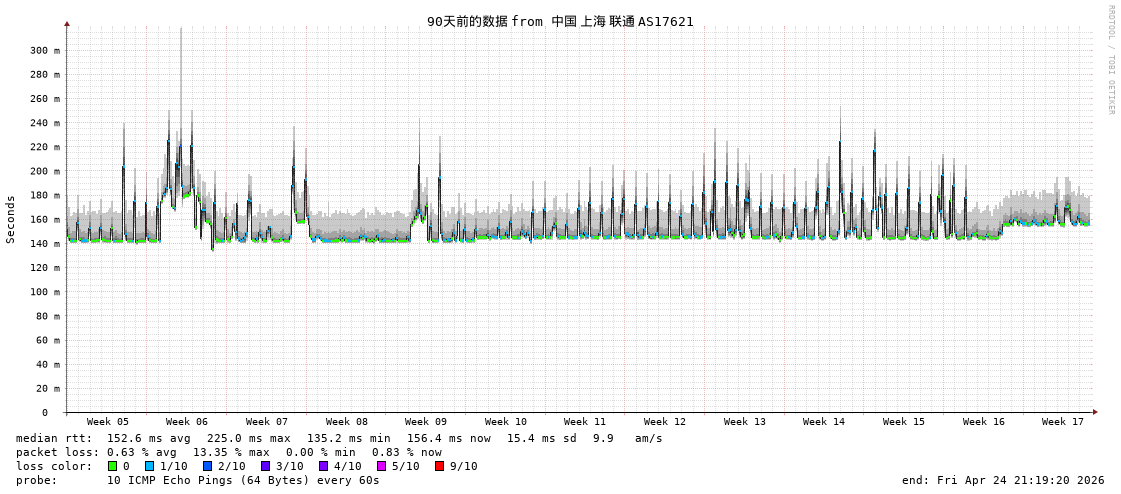Click the Week 13 axis label

[x=745, y=422]
